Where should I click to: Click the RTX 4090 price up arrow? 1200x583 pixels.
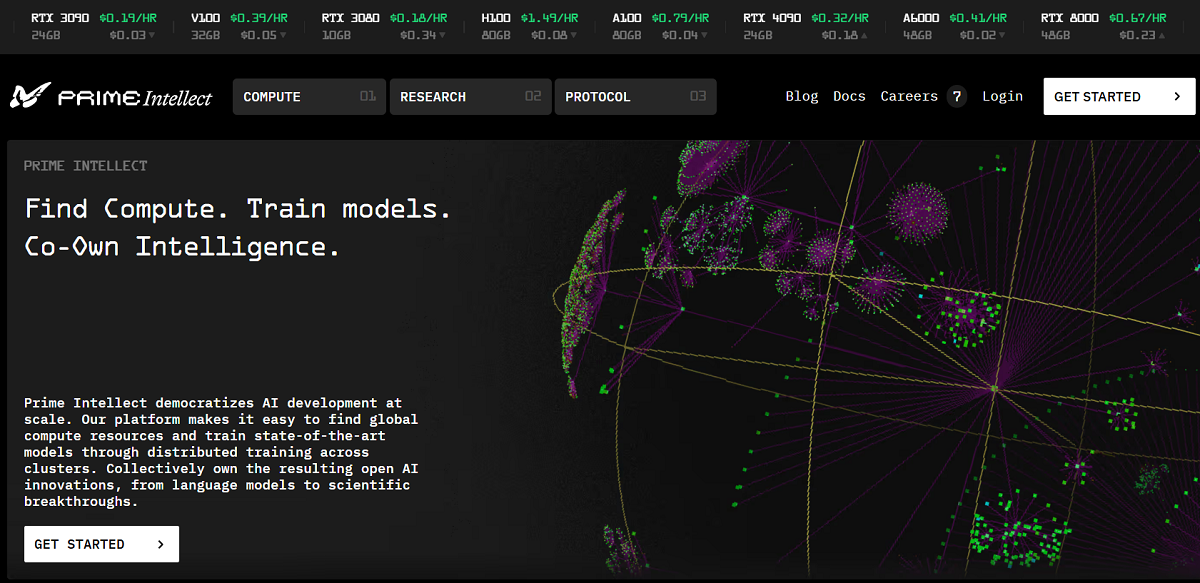tap(865, 36)
